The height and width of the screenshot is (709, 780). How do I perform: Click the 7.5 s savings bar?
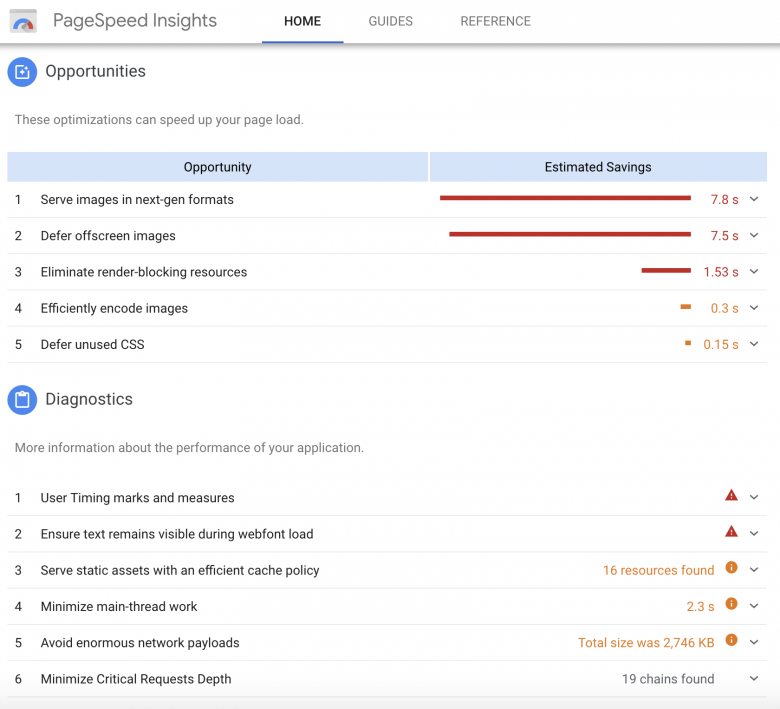570,234
